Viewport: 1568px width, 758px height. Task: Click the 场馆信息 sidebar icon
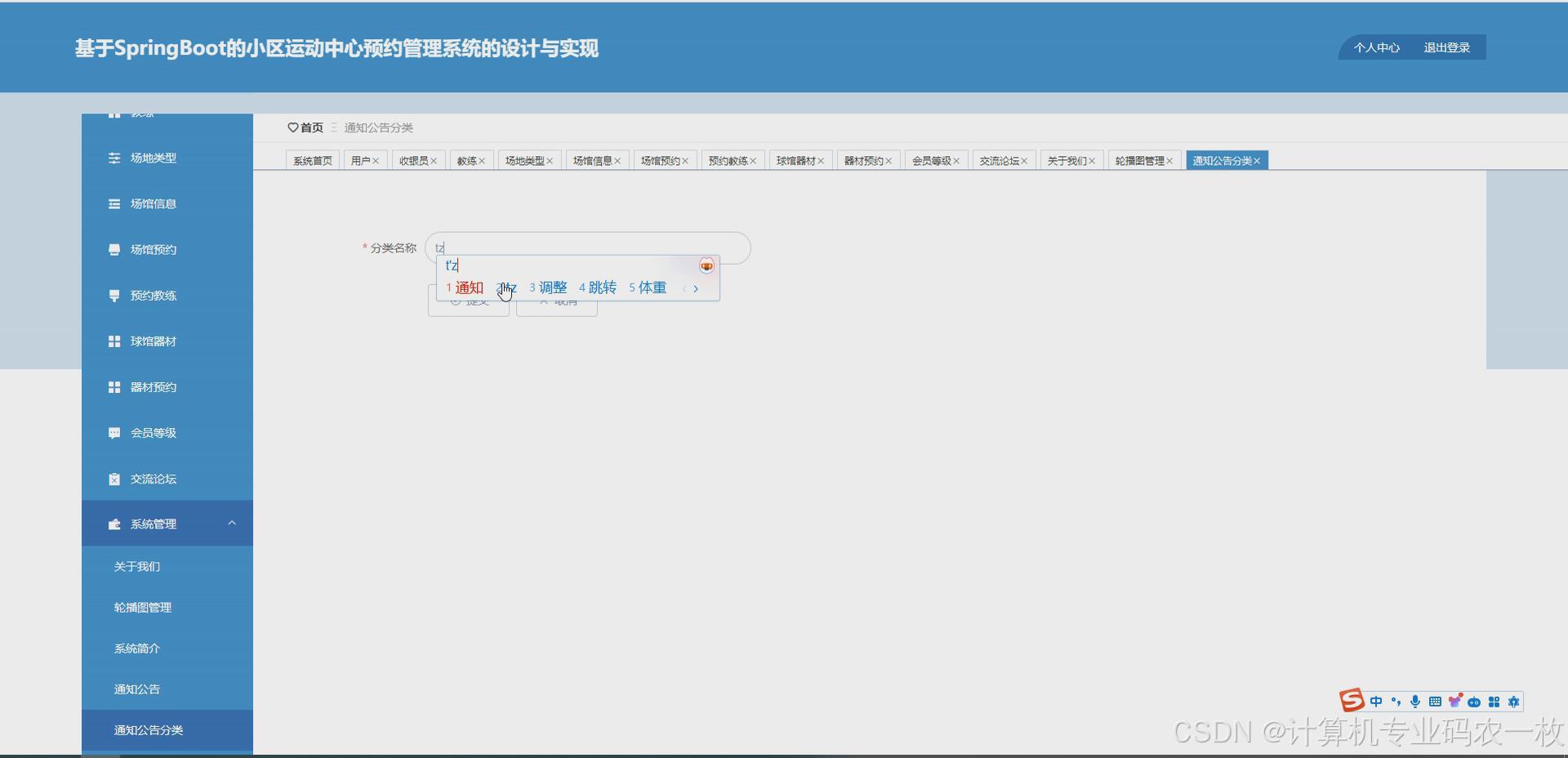[114, 203]
